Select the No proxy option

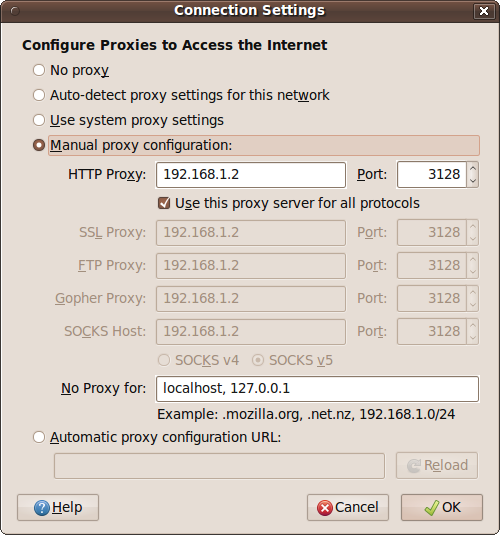point(39,70)
